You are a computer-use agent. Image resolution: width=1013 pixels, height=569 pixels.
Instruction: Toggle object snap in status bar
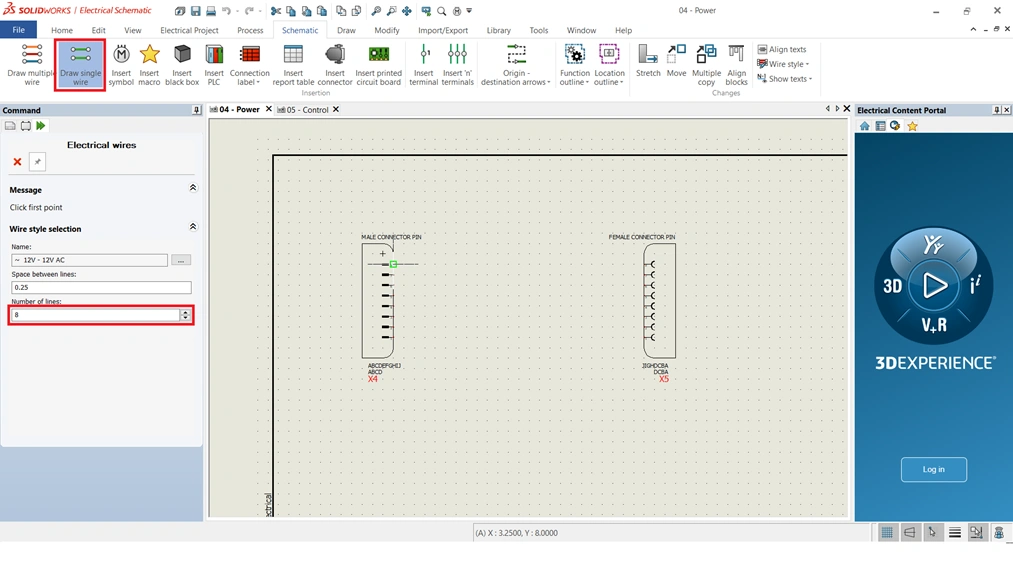(x=976, y=532)
